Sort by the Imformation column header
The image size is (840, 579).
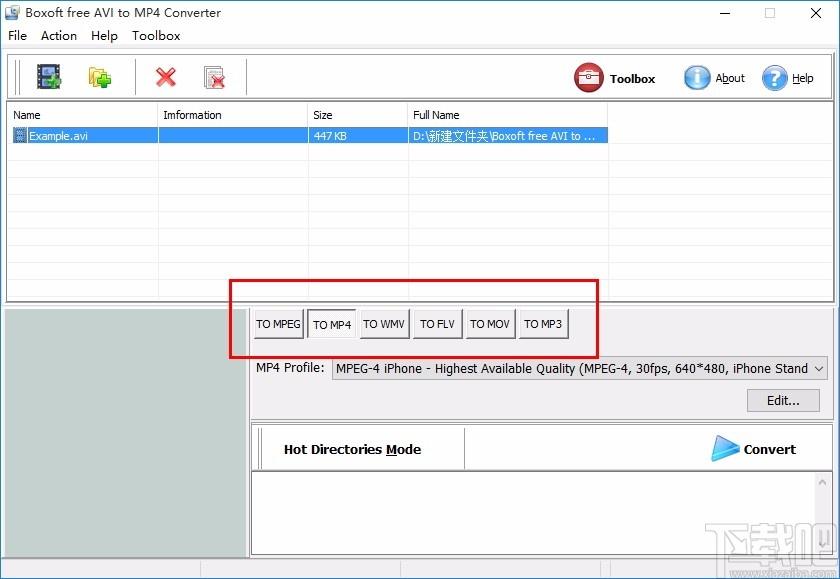tap(232, 115)
